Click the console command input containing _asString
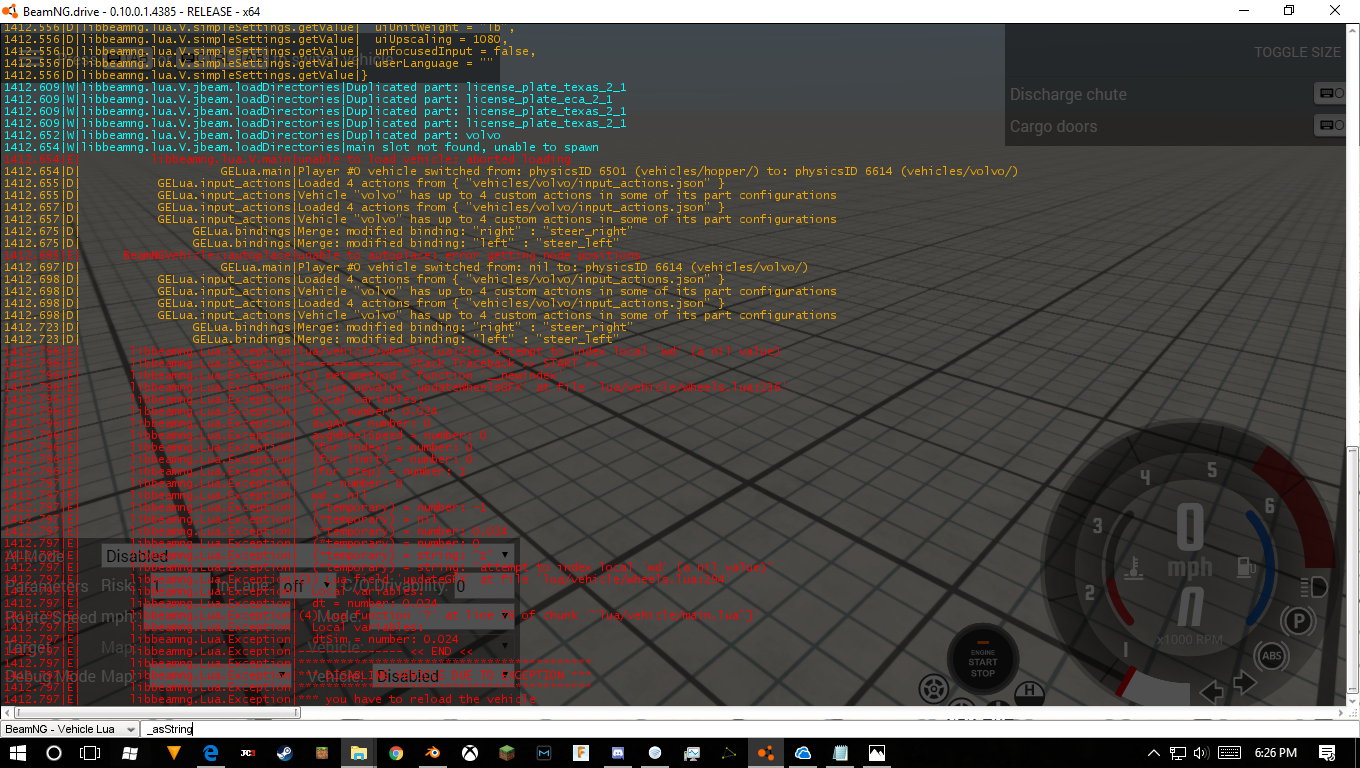Image resolution: width=1360 pixels, height=768 pixels. point(750,730)
